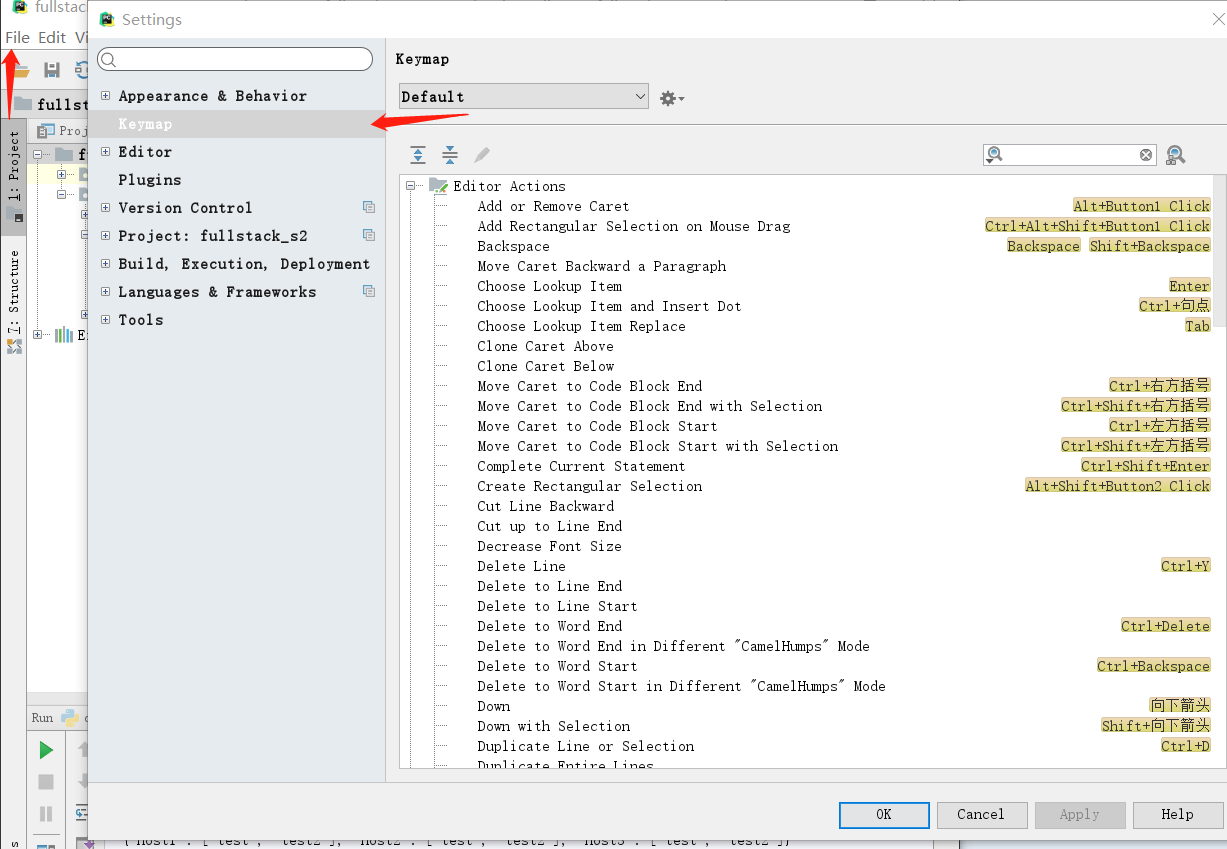Expand the Appearance & Behavior settings node
This screenshot has height=849, width=1227.
click(106, 96)
